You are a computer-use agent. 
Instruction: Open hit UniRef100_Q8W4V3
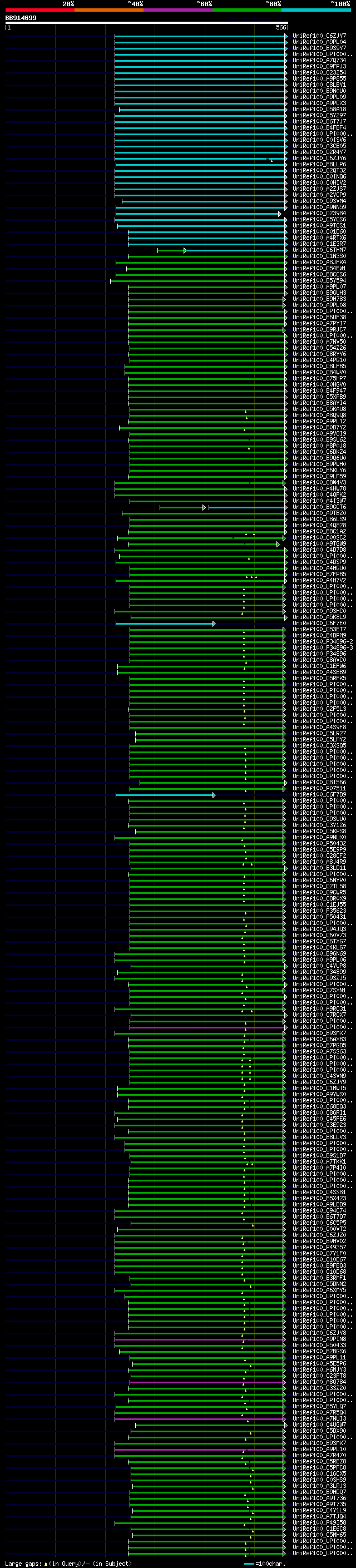point(319,483)
